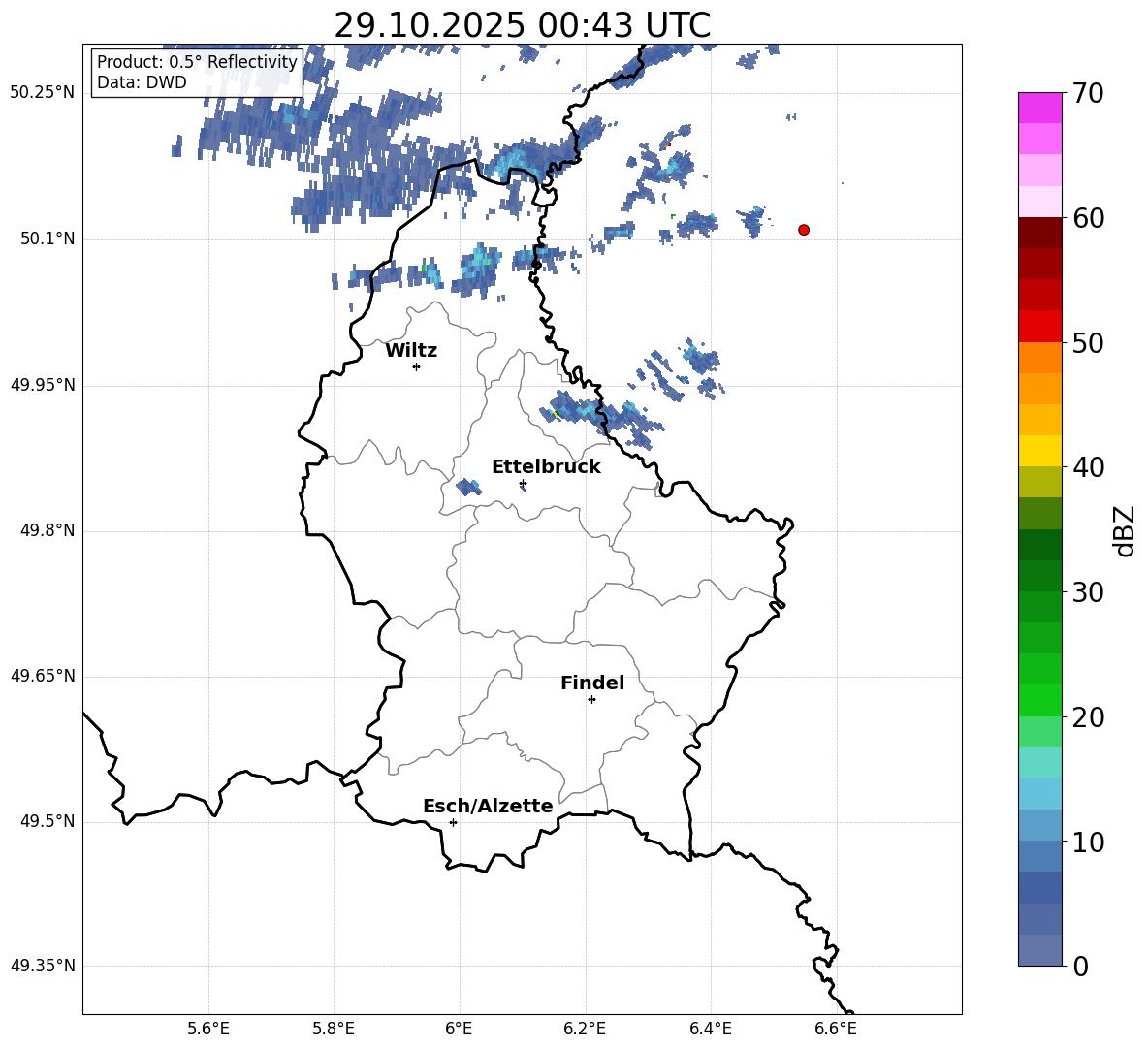The width and height of the screenshot is (1148, 1048).
Task: Select the Wiltz city label
Action: click(411, 351)
